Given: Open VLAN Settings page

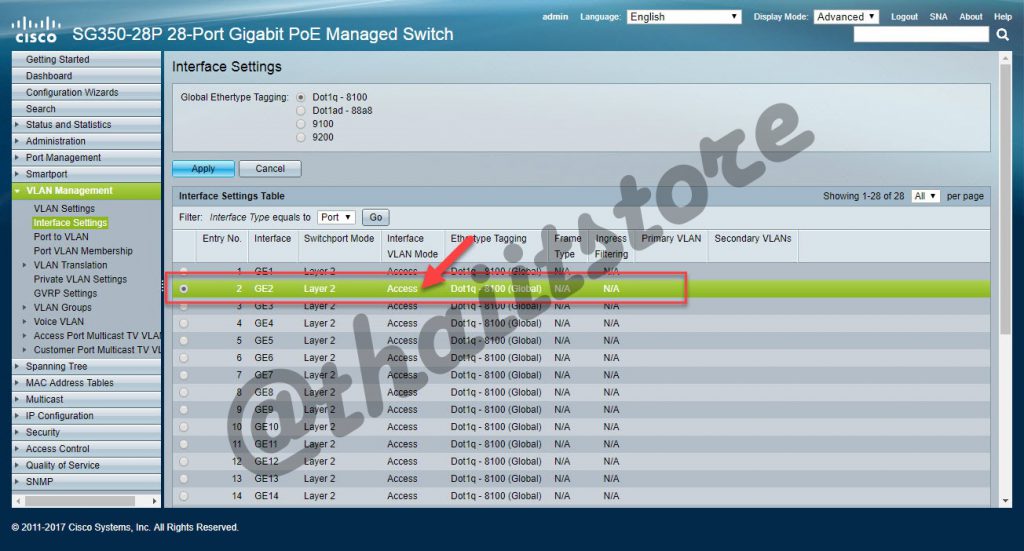Looking at the screenshot, I should coord(64,208).
